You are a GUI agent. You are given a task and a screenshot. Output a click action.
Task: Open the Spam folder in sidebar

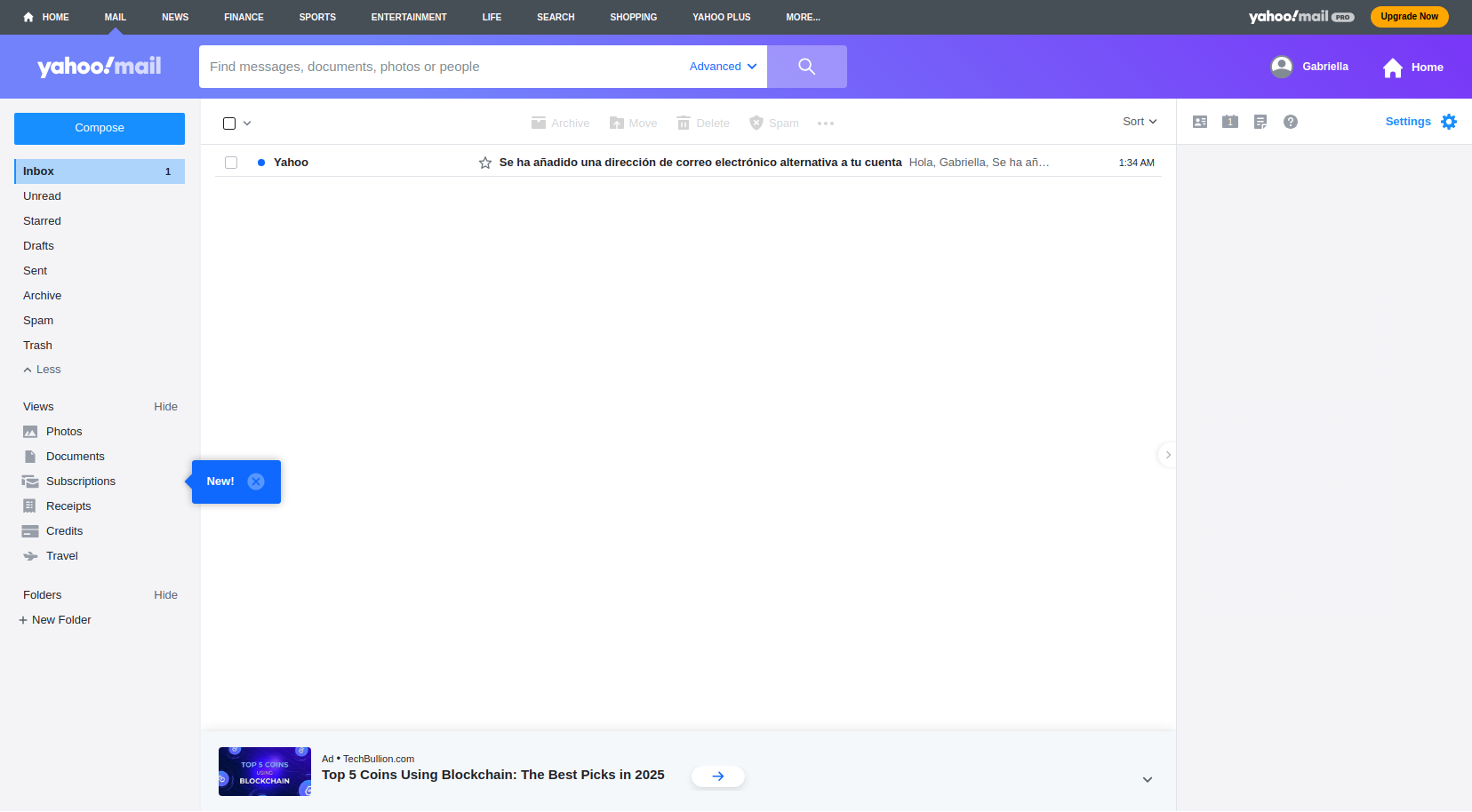(x=38, y=321)
